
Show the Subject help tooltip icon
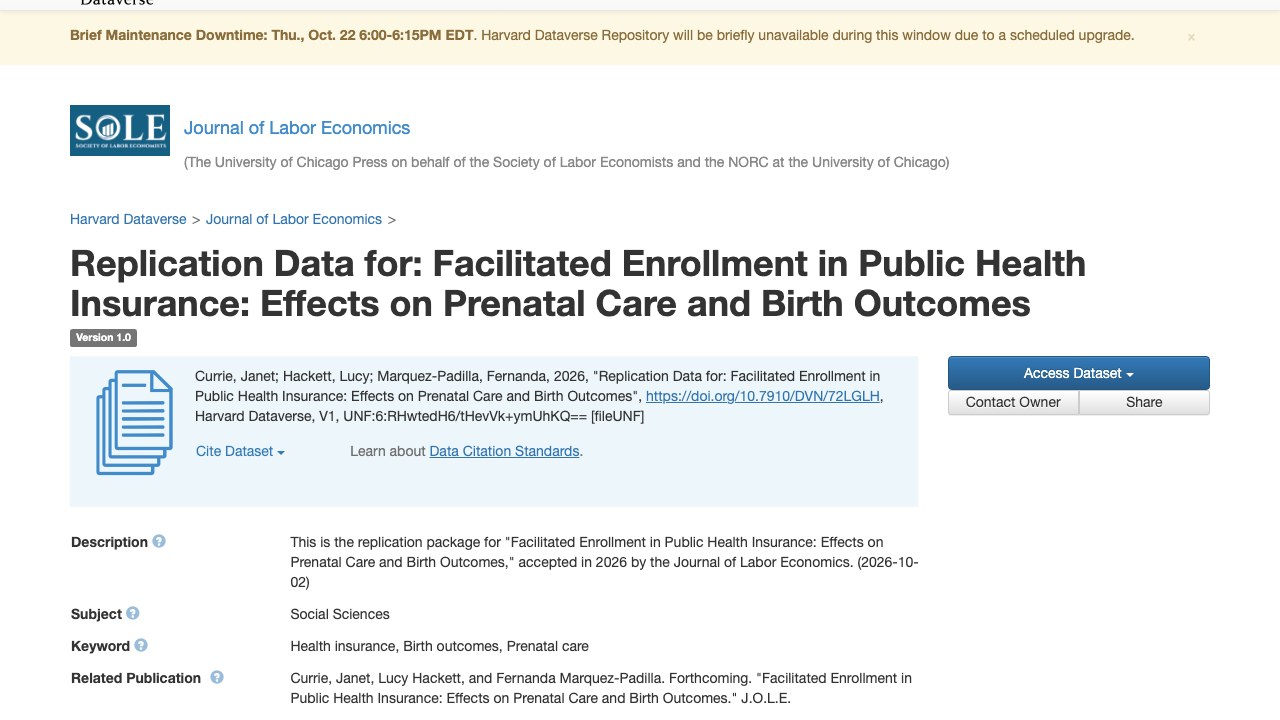pos(133,613)
